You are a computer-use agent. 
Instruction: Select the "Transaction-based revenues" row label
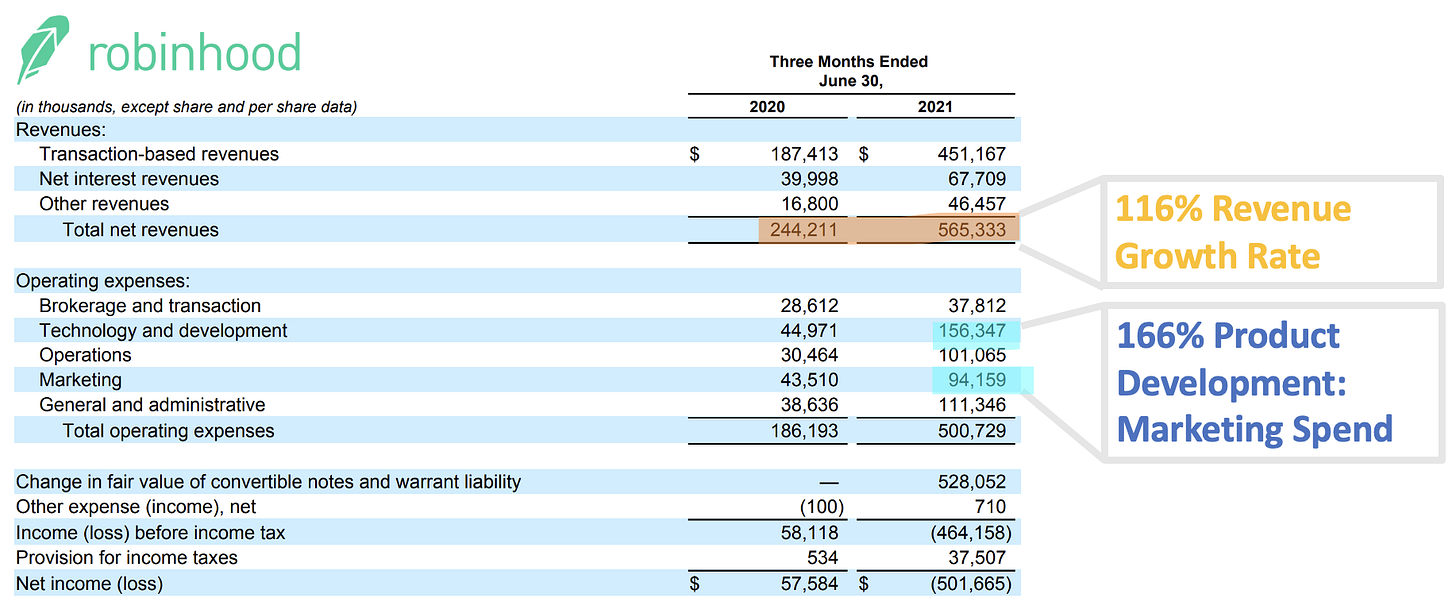[x=159, y=154]
